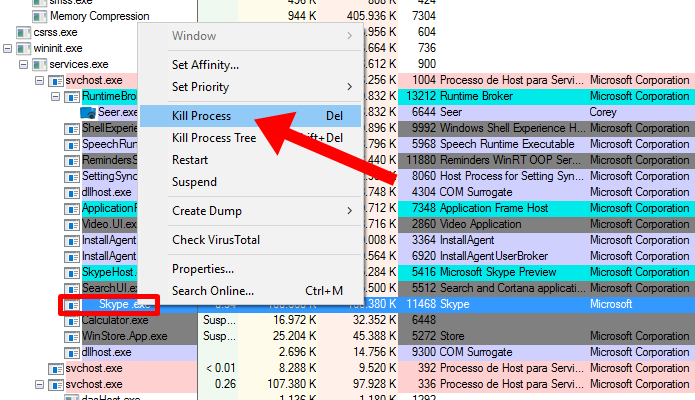Image resolution: width=695 pixels, height=400 pixels.
Task: Click the services.exe process icon
Action: point(39,65)
